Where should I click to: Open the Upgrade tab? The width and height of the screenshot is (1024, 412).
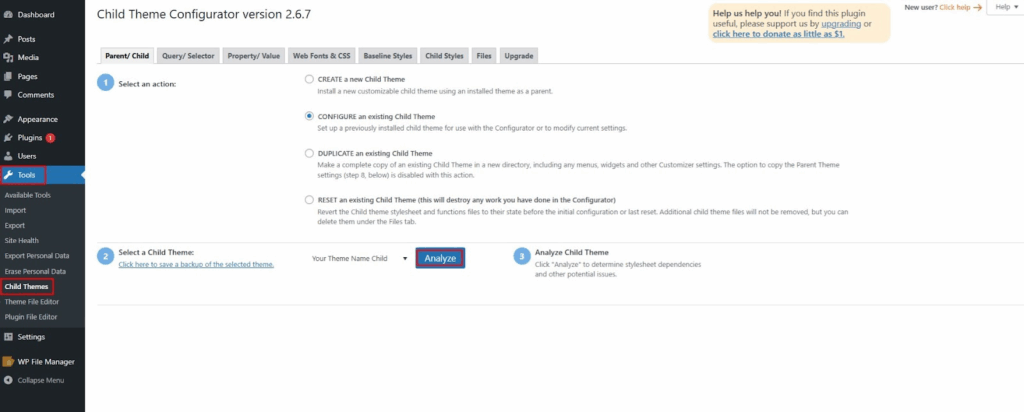(x=519, y=55)
